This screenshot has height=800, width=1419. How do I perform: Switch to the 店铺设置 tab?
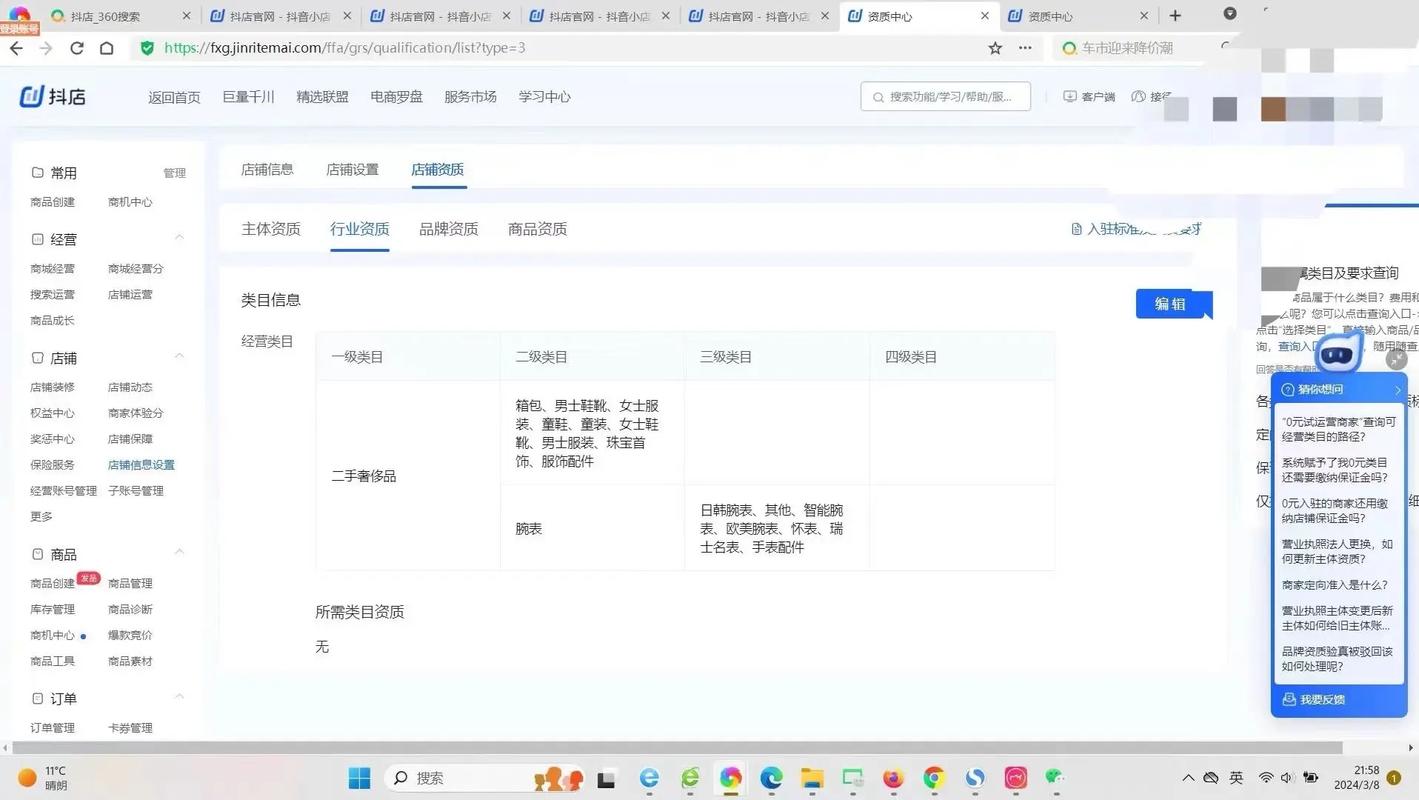(x=352, y=169)
